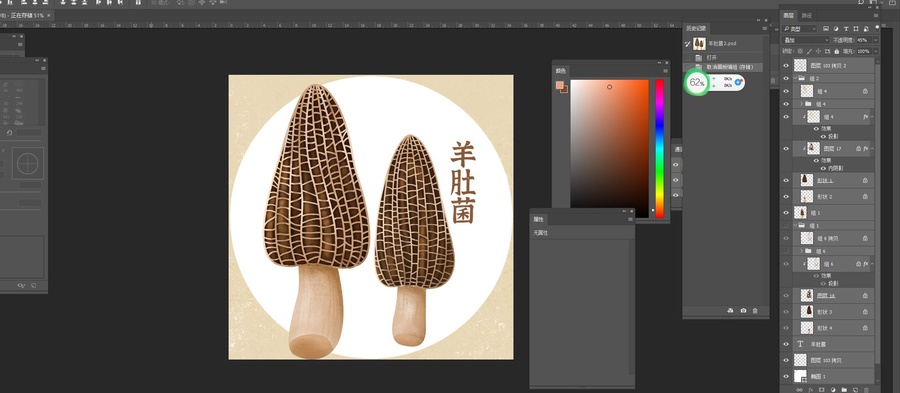Pick a color in the saturation field

610,149
